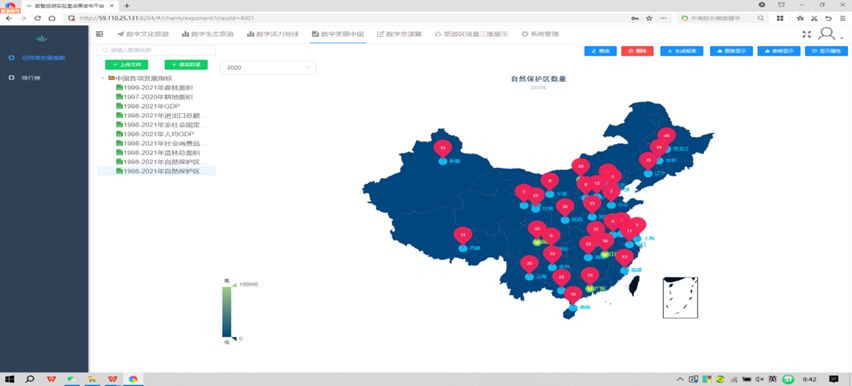Open the 数字生态旅游 tab
The height and width of the screenshot is (386, 852).
tap(208, 34)
